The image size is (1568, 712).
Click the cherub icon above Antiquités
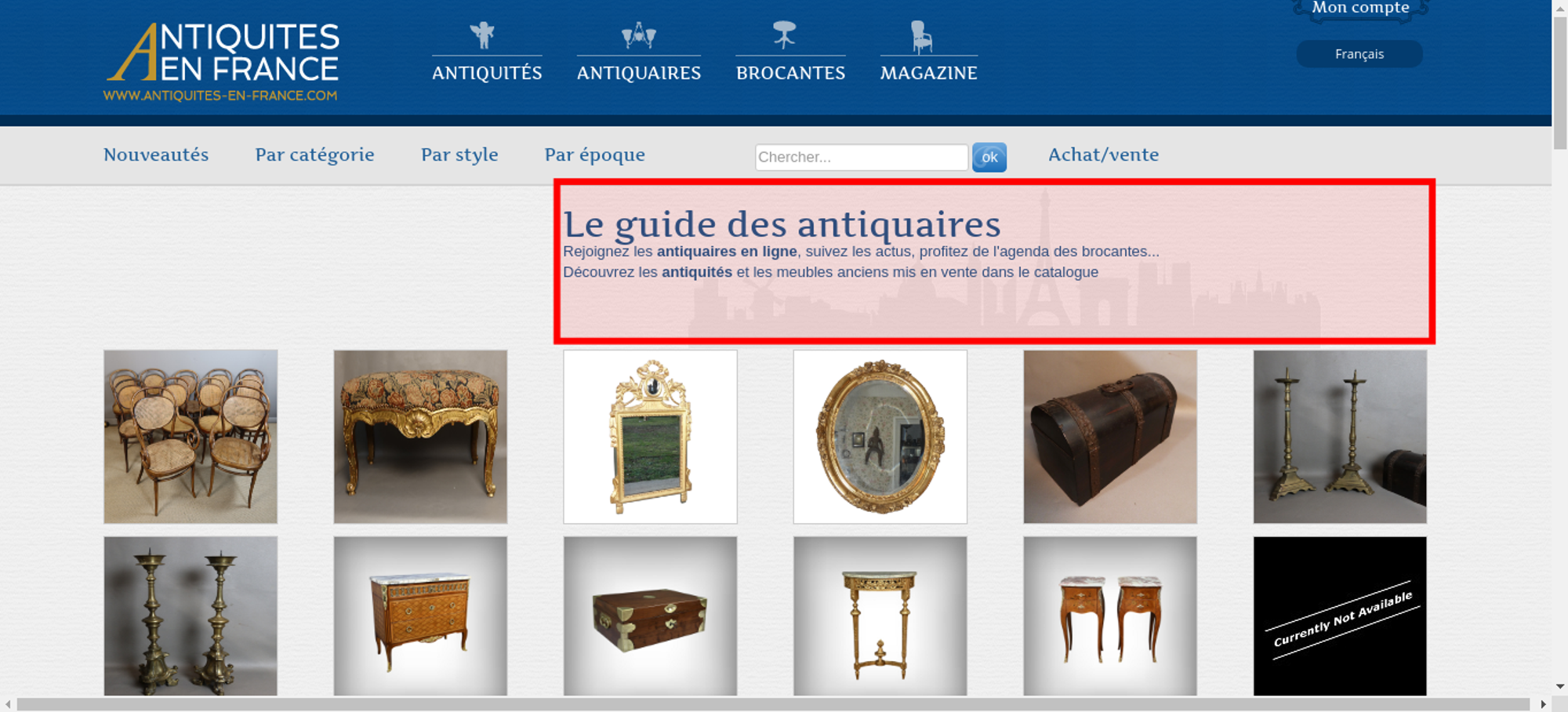[482, 35]
